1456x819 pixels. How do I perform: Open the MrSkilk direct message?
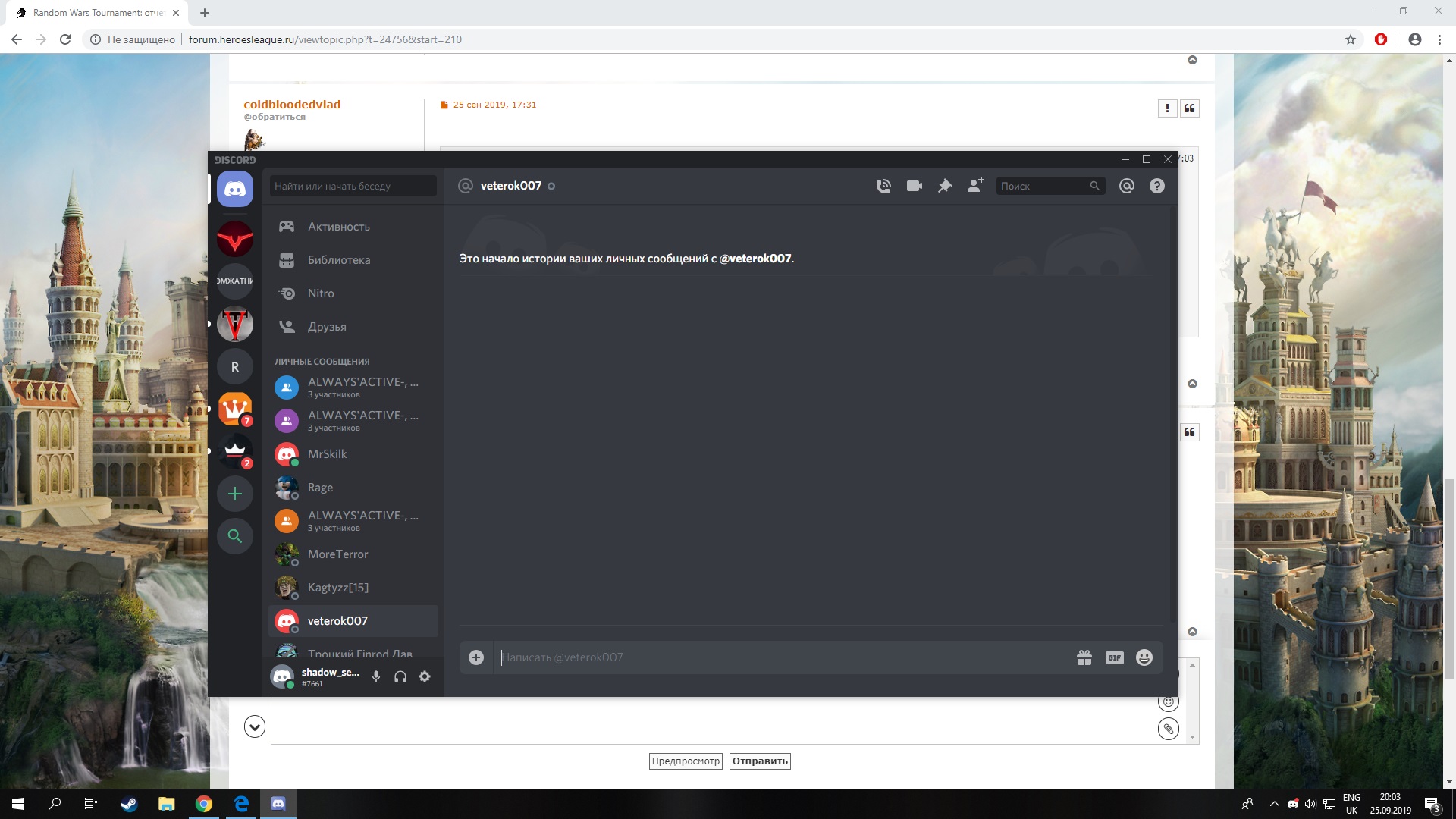(x=353, y=454)
